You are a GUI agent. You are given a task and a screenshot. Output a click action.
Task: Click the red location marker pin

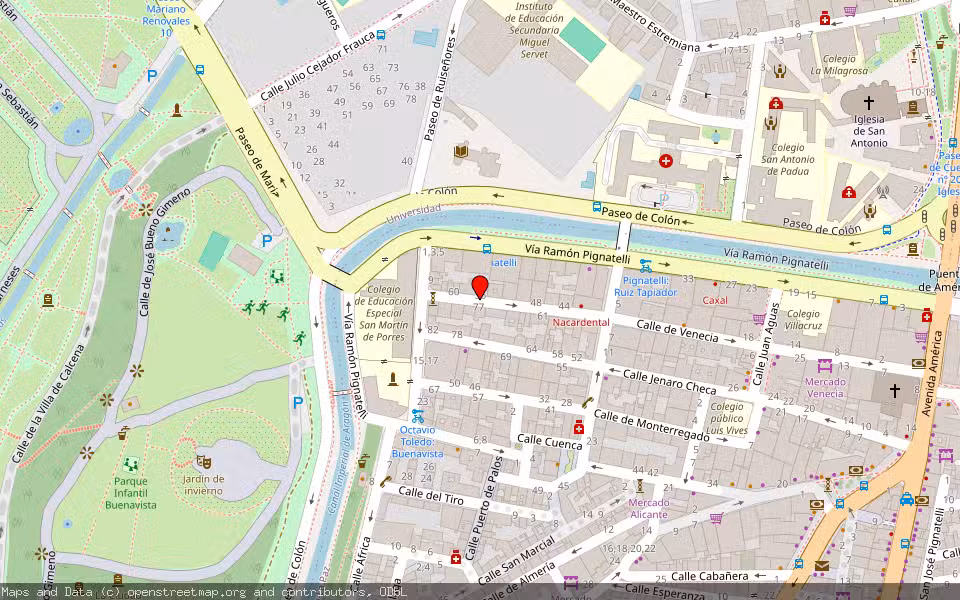(480, 287)
